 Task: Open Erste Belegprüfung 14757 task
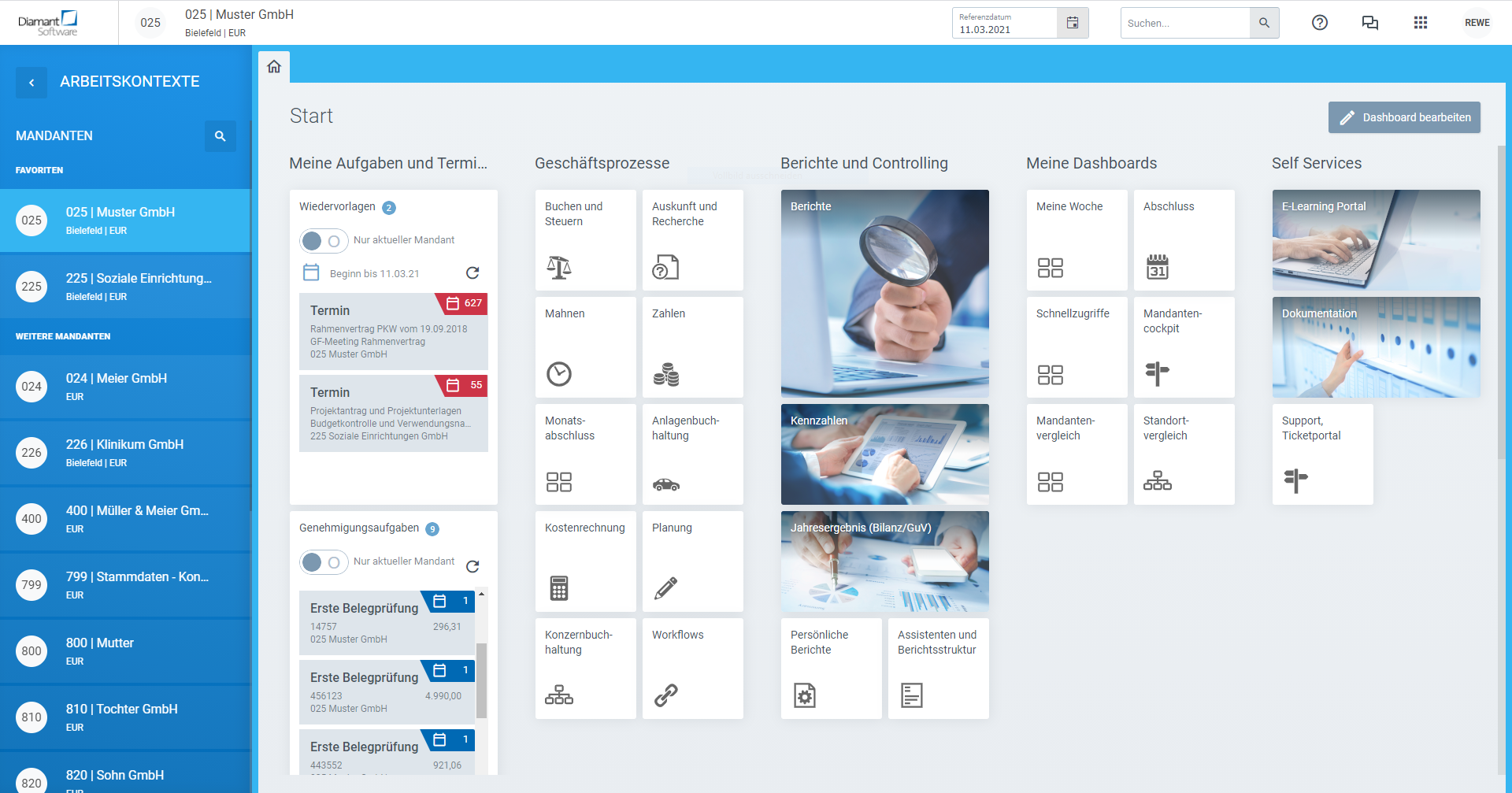click(x=387, y=623)
